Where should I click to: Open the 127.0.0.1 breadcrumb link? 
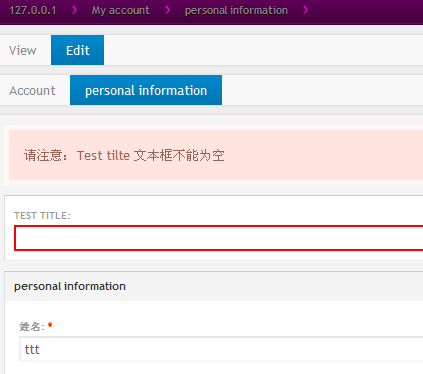point(33,10)
